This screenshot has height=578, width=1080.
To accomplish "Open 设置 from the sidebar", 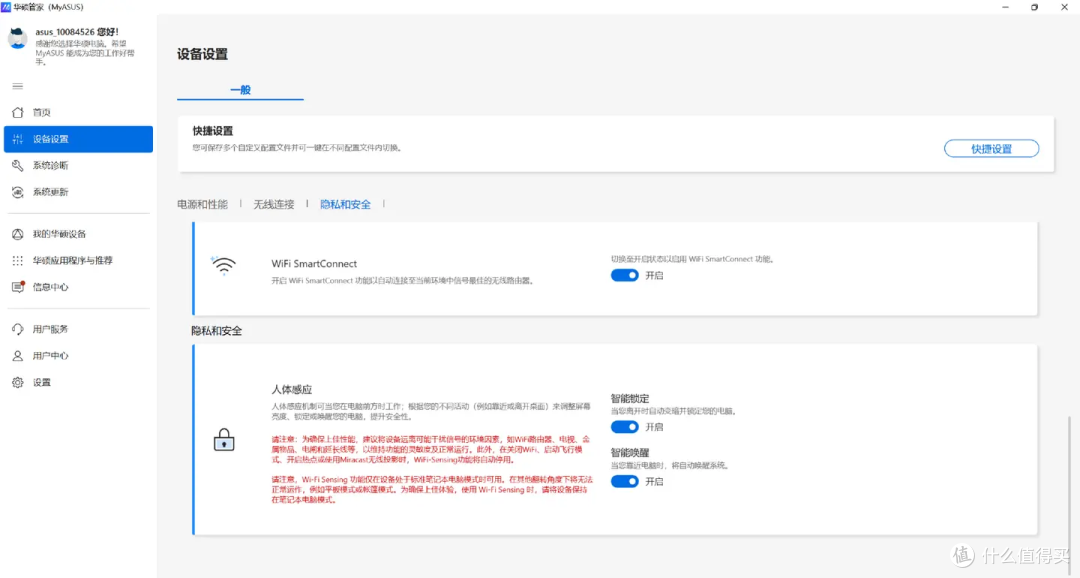I will pos(79,382).
